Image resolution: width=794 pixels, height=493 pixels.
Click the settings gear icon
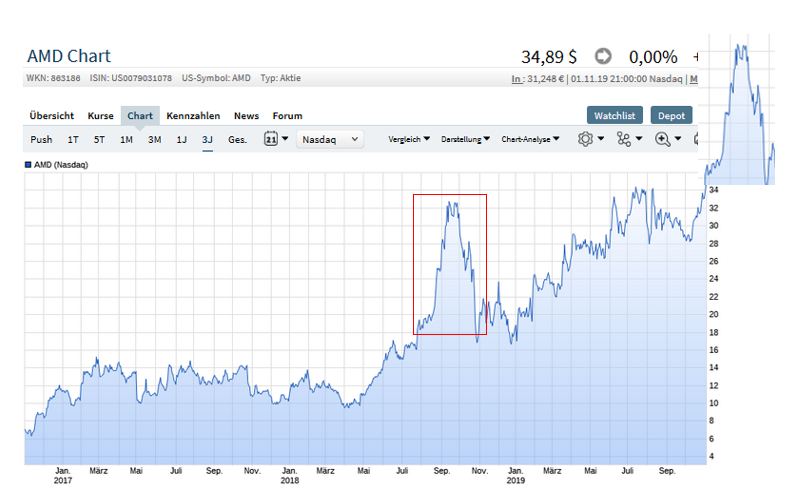point(585,139)
